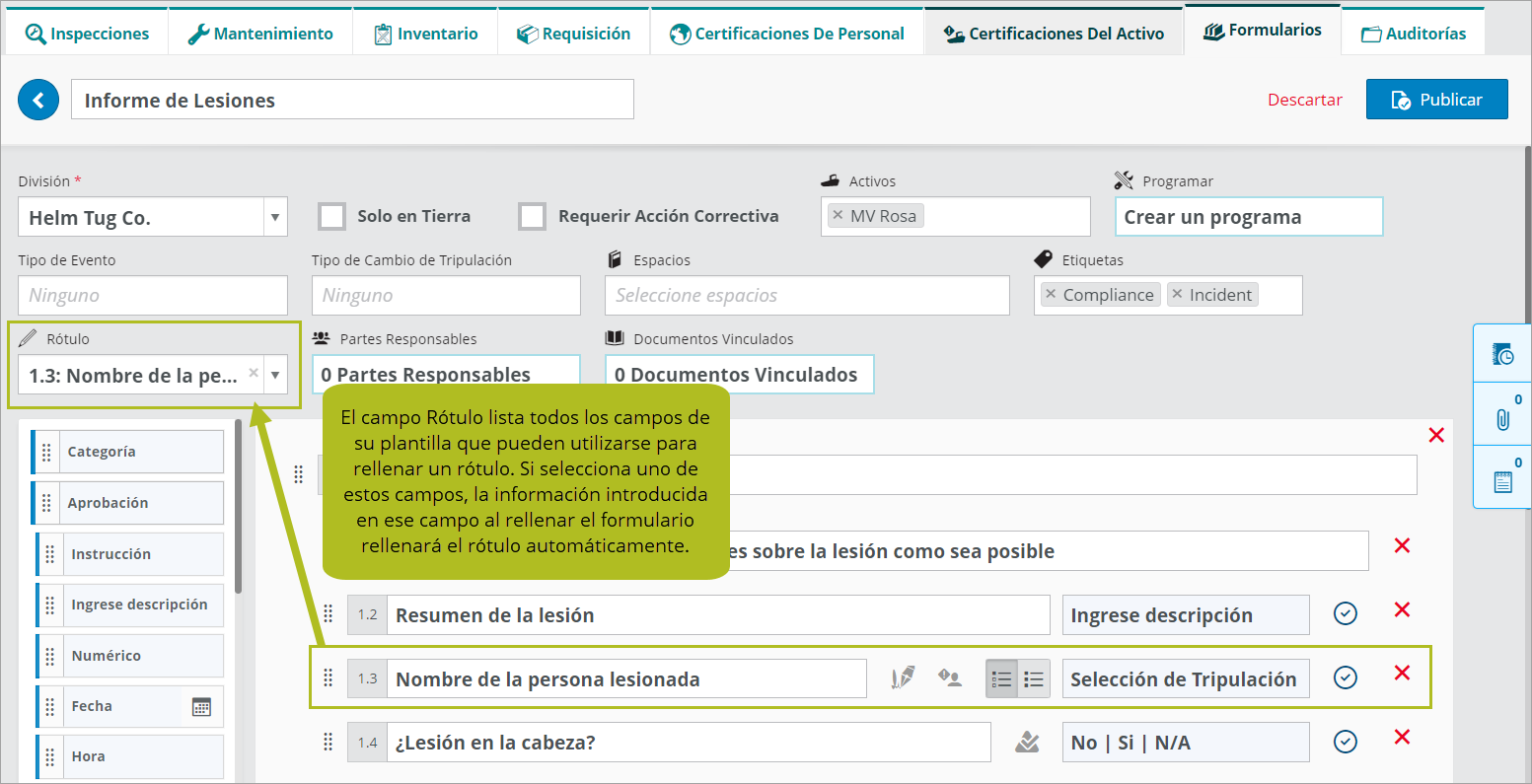Open field type Selección de Tripulación
1532x784 pixels.
coord(1186,678)
